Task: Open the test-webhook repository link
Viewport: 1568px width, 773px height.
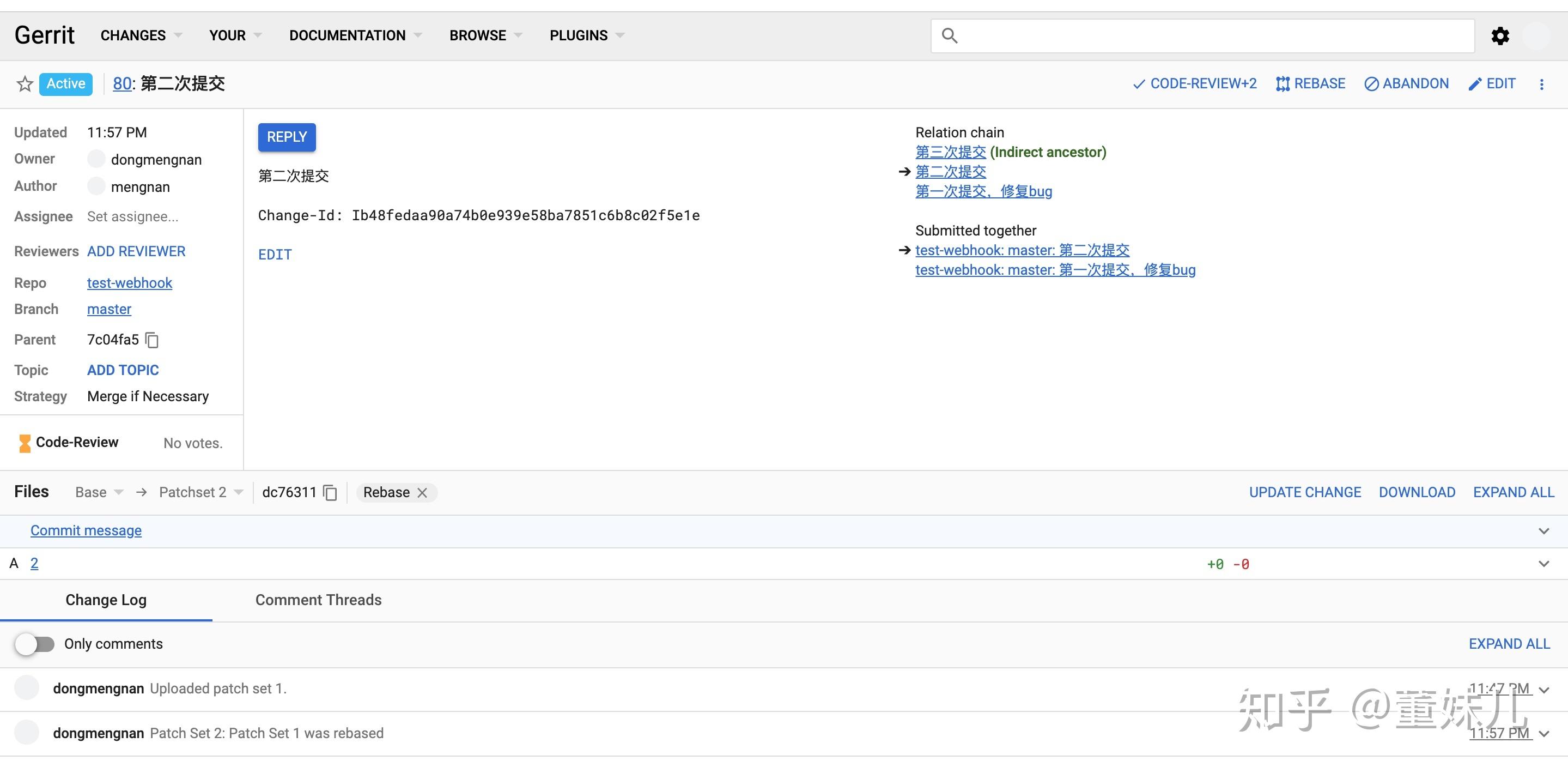Action: (129, 282)
